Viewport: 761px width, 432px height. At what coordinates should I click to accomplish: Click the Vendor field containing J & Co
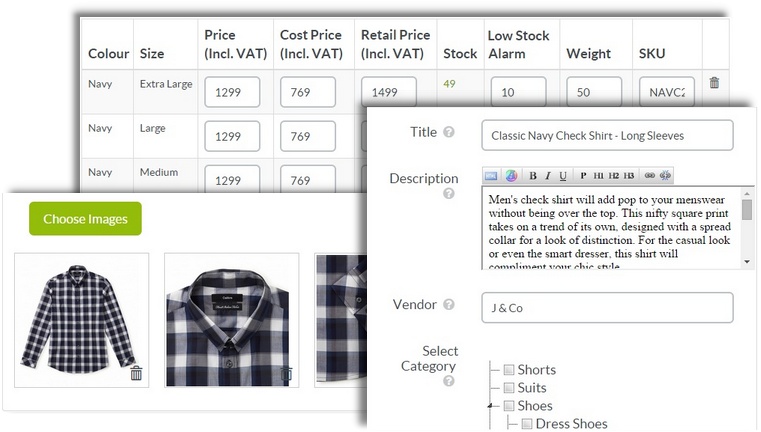point(606,308)
